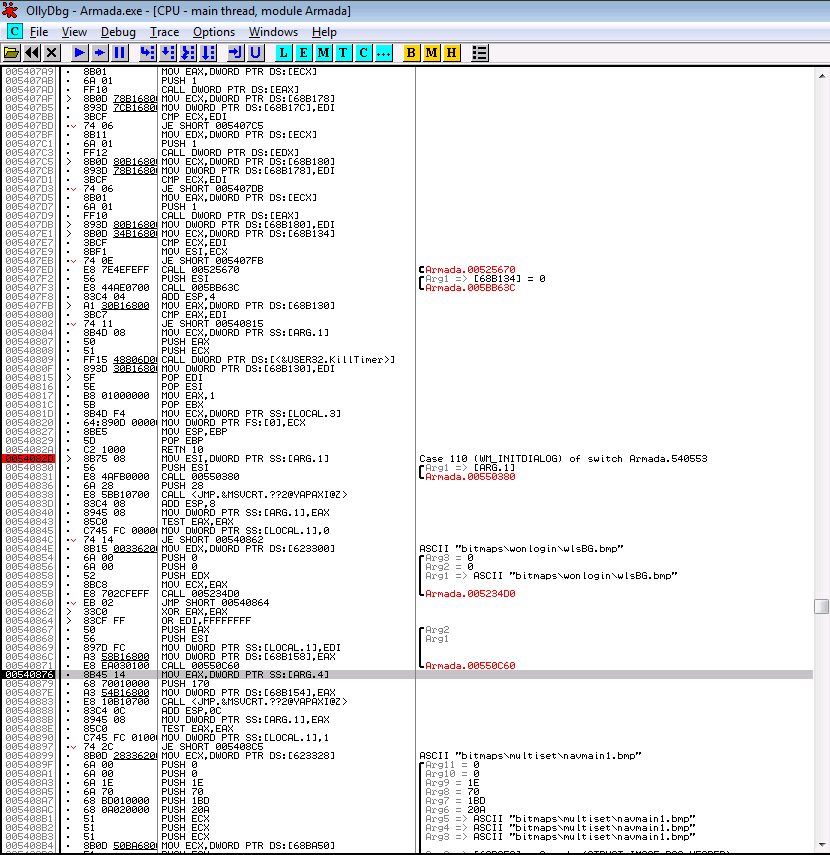The width and height of the screenshot is (830, 855).
Task: Start Trace over
Action: 208,53
